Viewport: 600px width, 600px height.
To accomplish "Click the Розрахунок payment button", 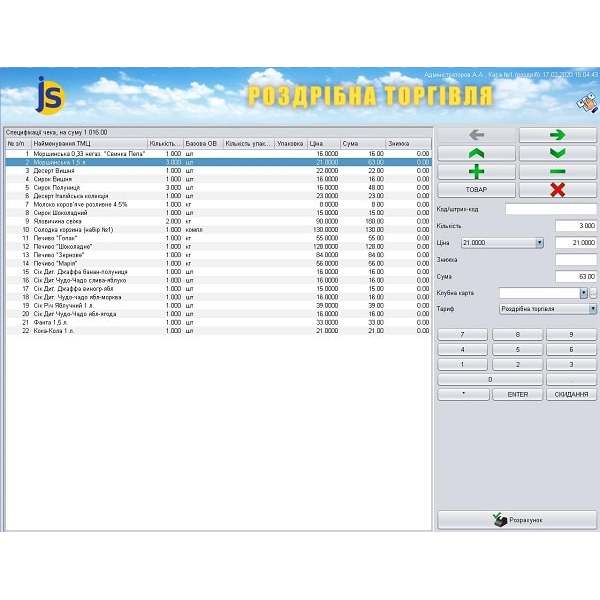I will tap(517, 520).
